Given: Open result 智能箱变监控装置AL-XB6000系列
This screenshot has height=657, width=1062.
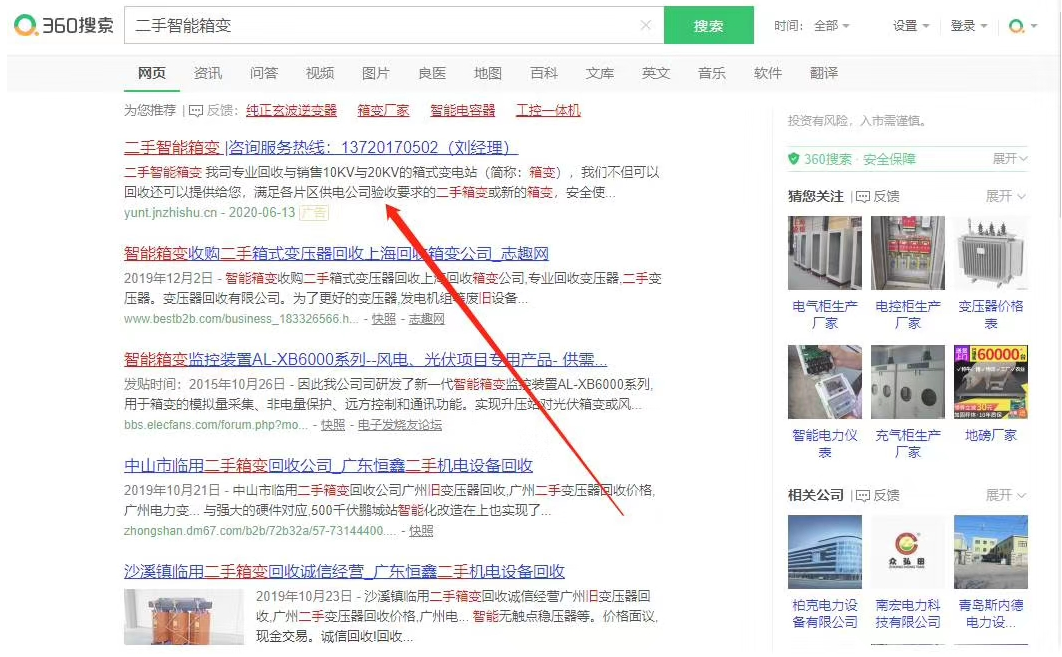Looking at the screenshot, I should tap(366, 359).
